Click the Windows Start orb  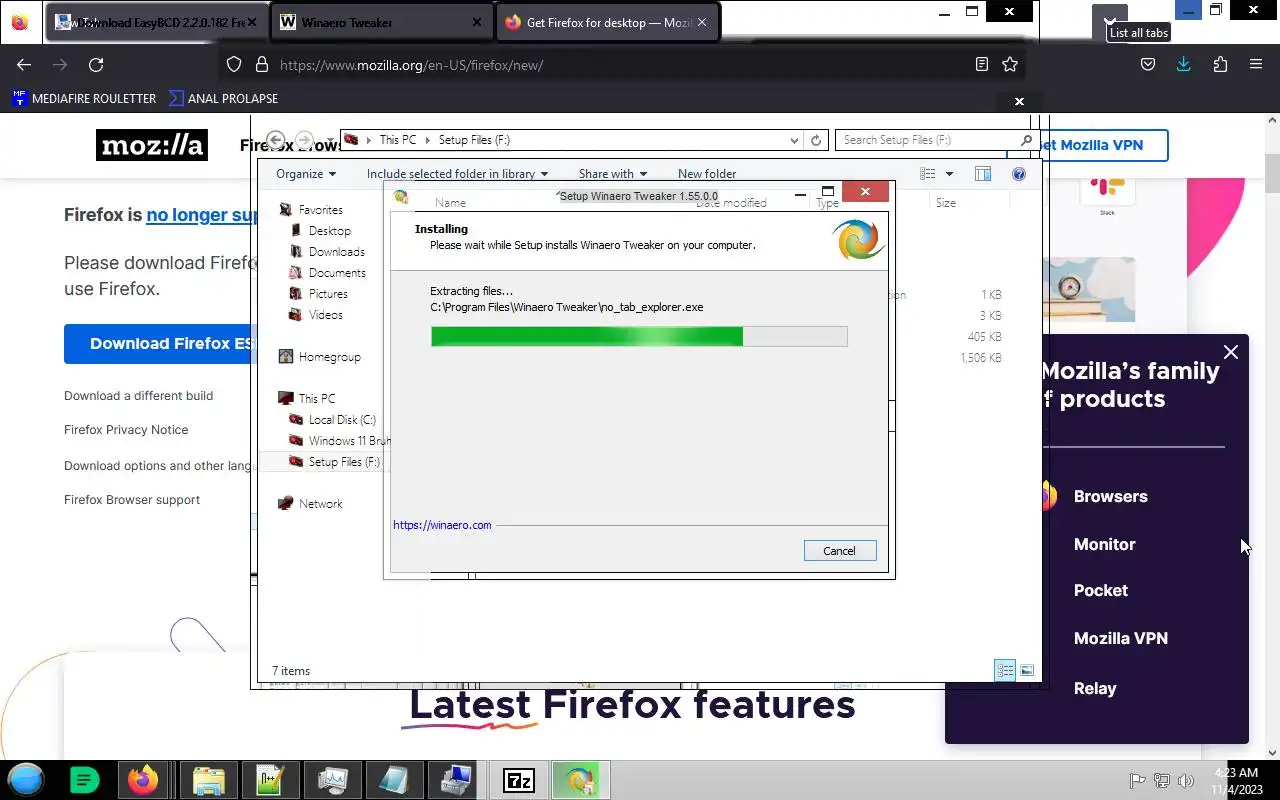coord(26,779)
